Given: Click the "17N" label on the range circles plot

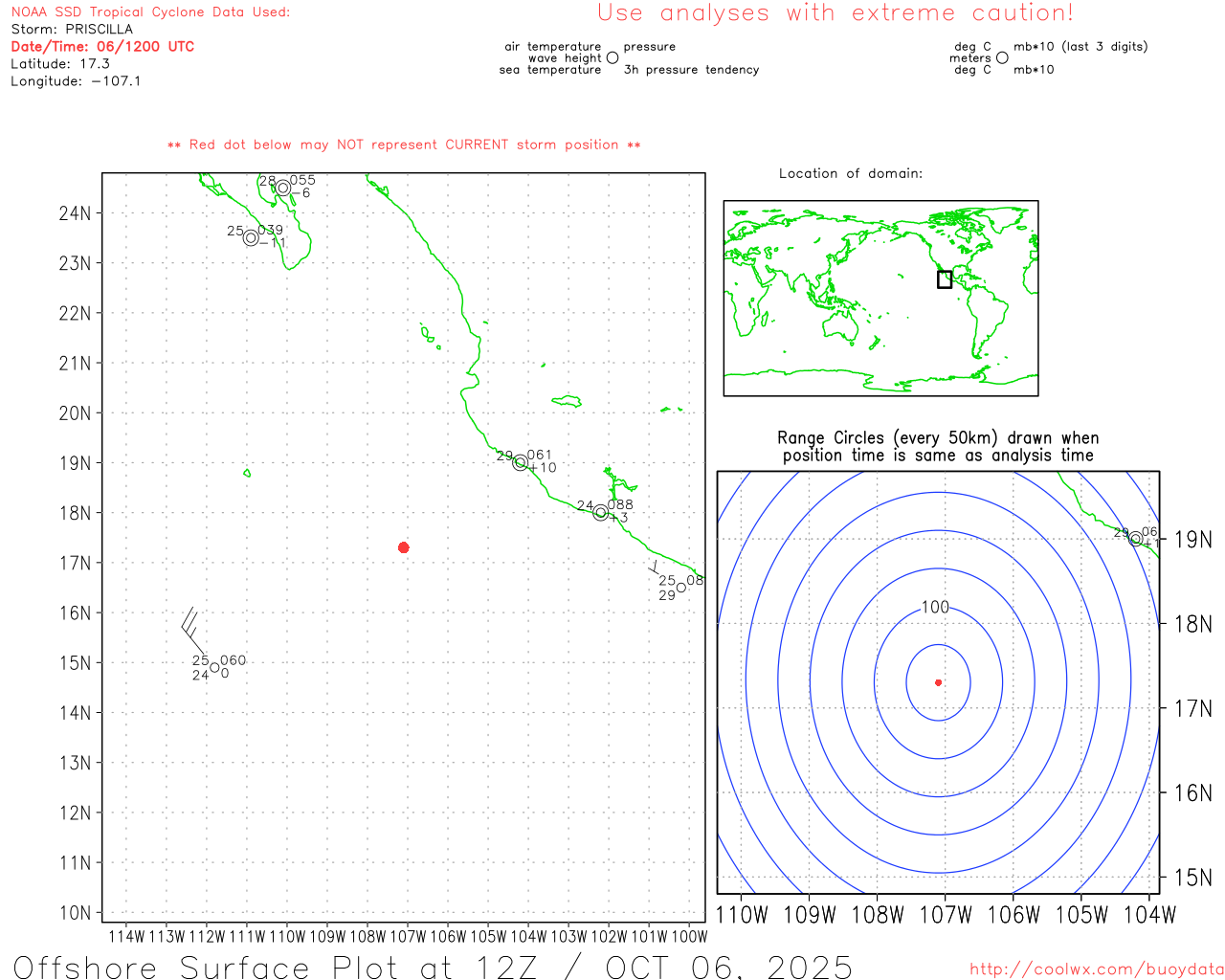Looking at the screenshot, I should click(1192, 709).
